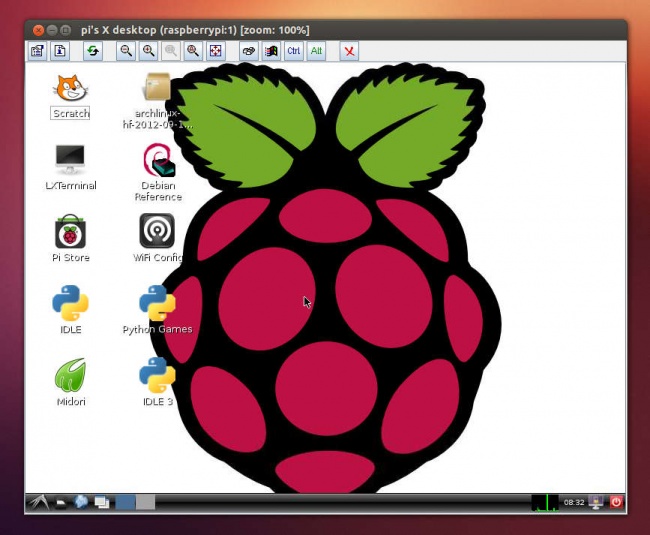Click the Scratch icon label text
This screenshot has height=535, width=650.
70,113
